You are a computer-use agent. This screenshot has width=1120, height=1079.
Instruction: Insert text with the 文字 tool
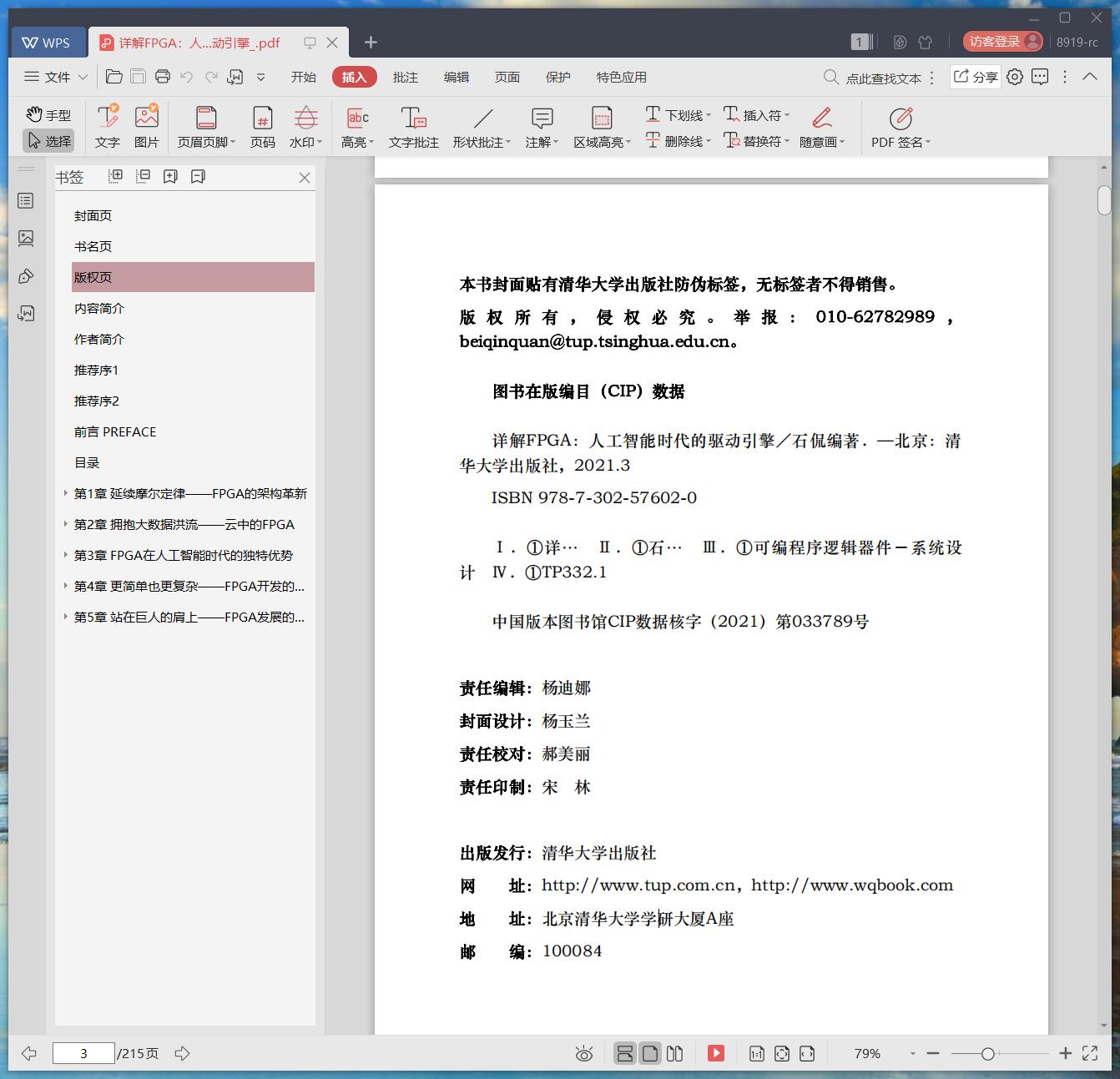tap(108, 127)
